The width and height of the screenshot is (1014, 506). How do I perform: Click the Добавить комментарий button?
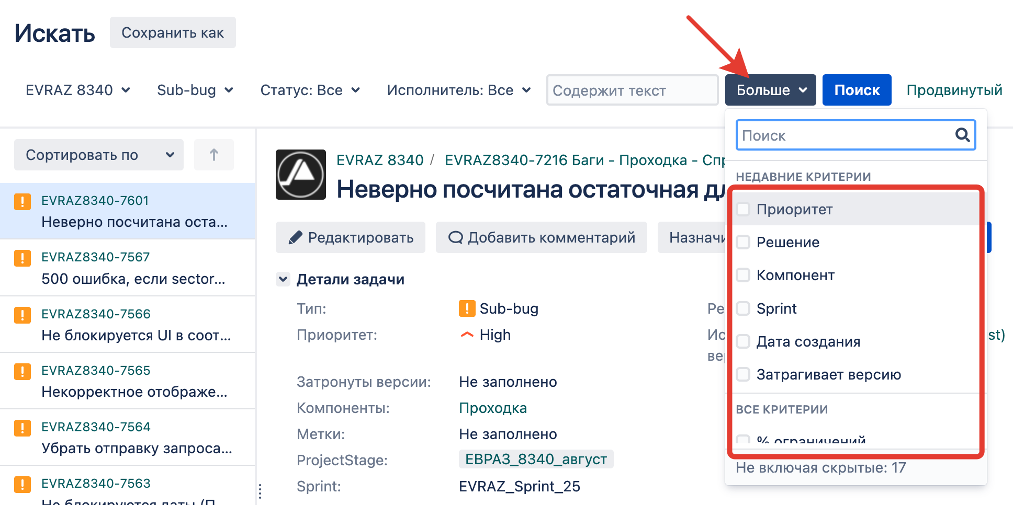pos(542,237)
